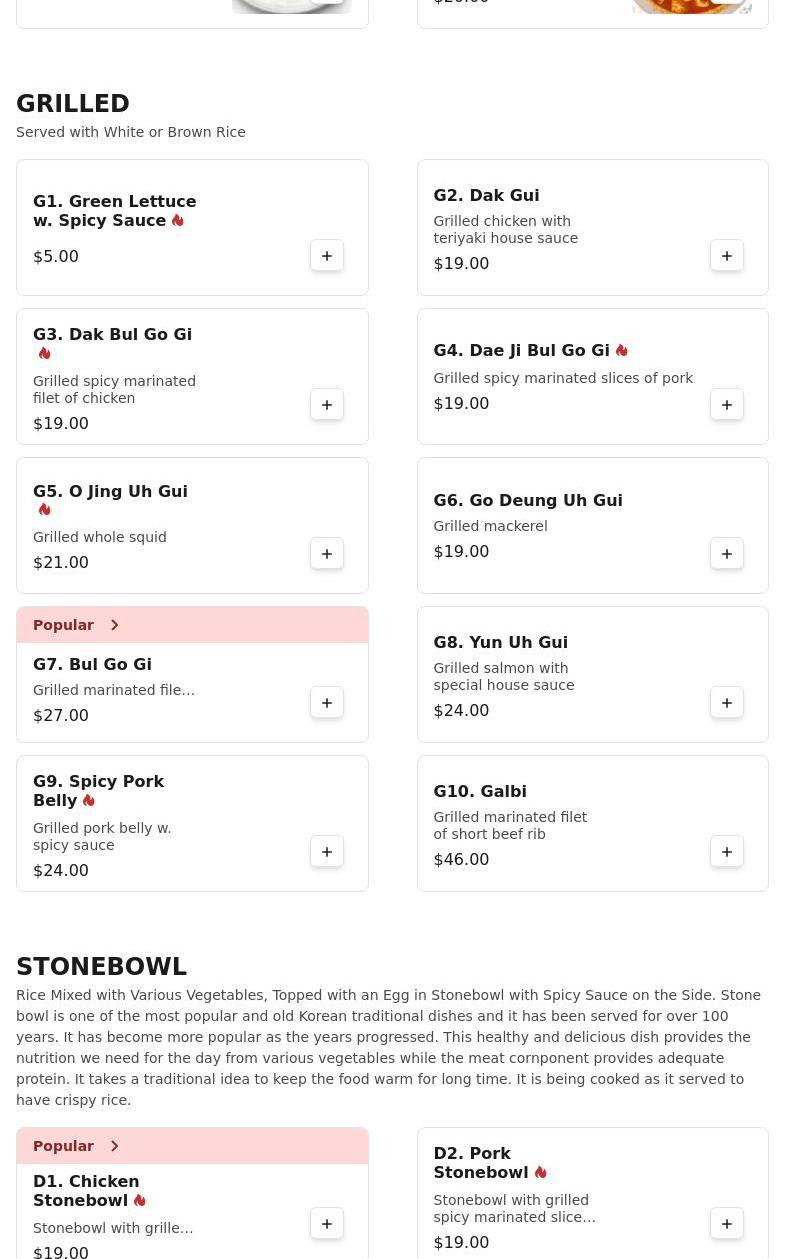Screen dimensions: 785x1259
Task: Open G6. Go Deung Uh Gui details
Action: (x=528, y=500)
